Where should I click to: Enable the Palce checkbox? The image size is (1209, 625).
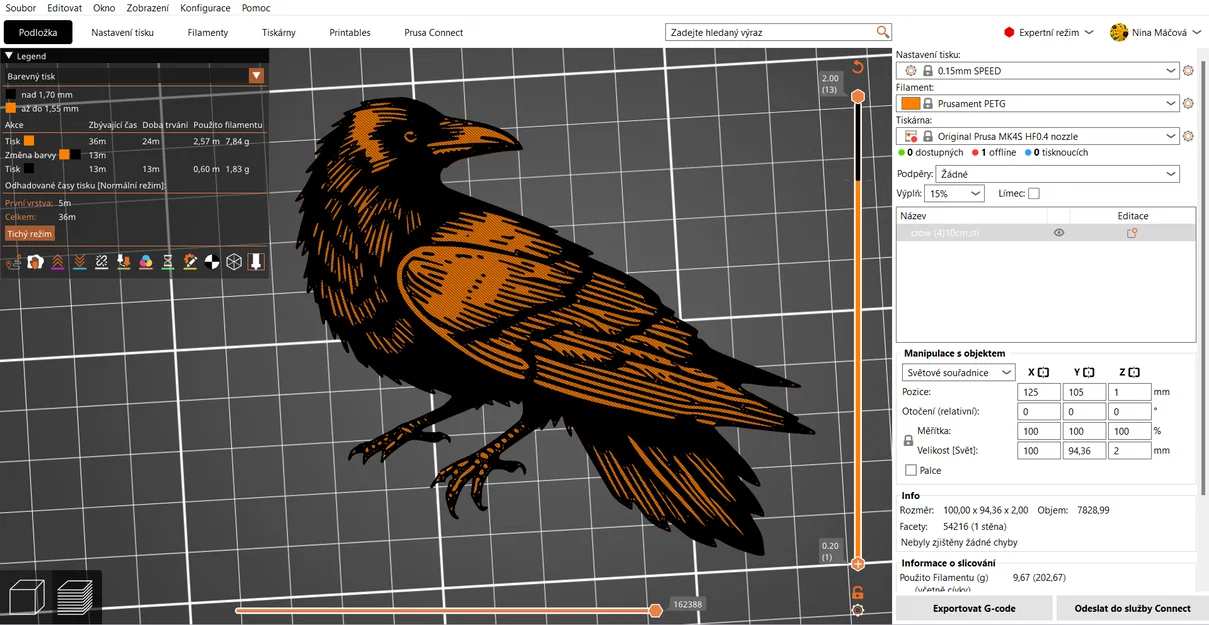(x=911, y=470)
